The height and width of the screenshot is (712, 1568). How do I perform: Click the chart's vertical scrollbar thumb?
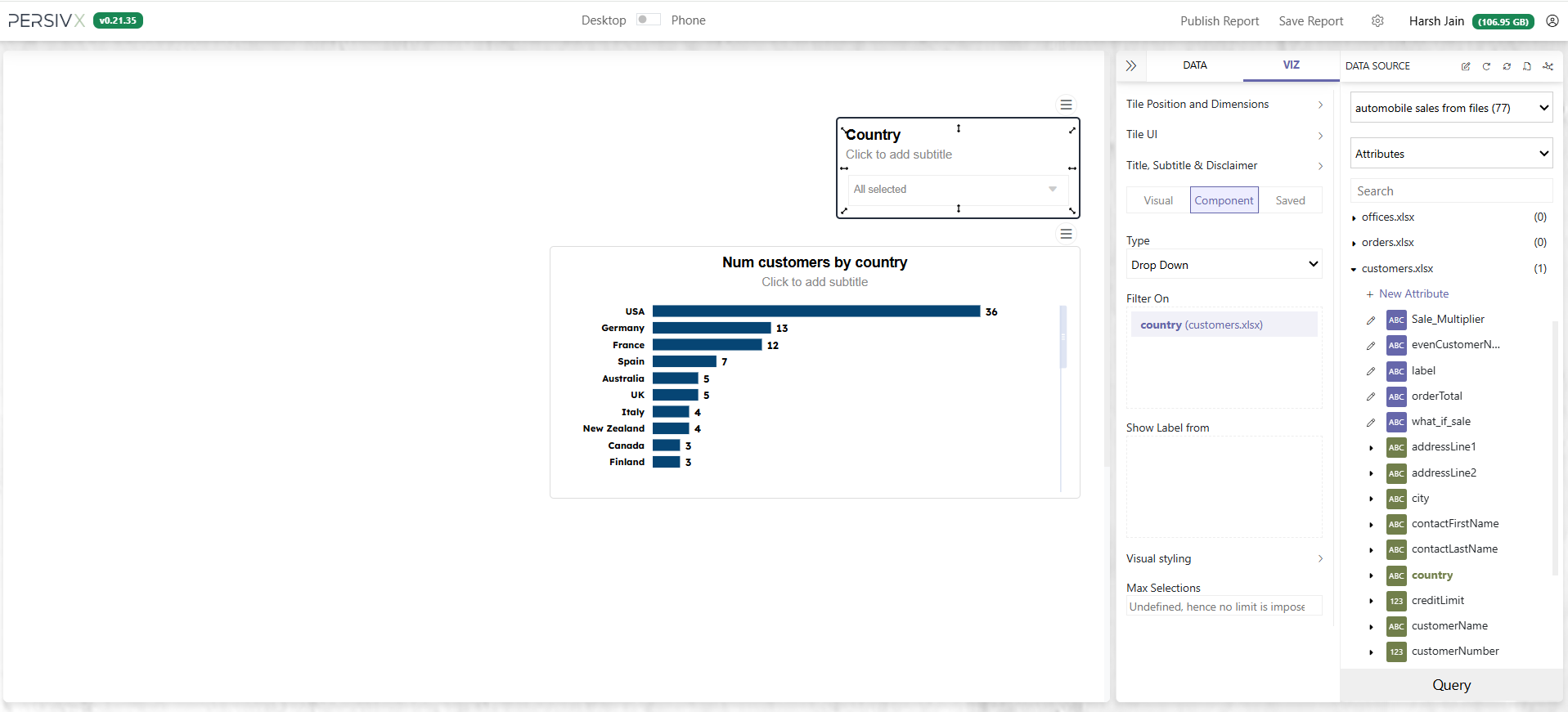tap(1063, 337)
